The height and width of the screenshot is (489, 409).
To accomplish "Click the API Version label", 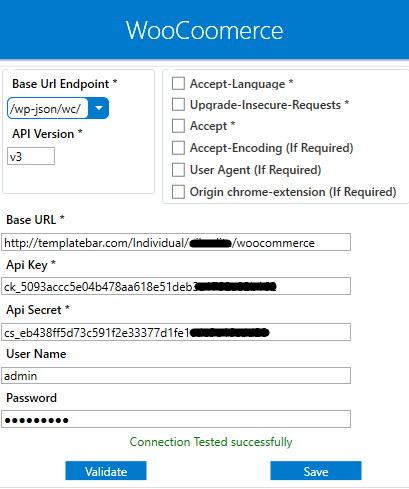I will 47,134.
